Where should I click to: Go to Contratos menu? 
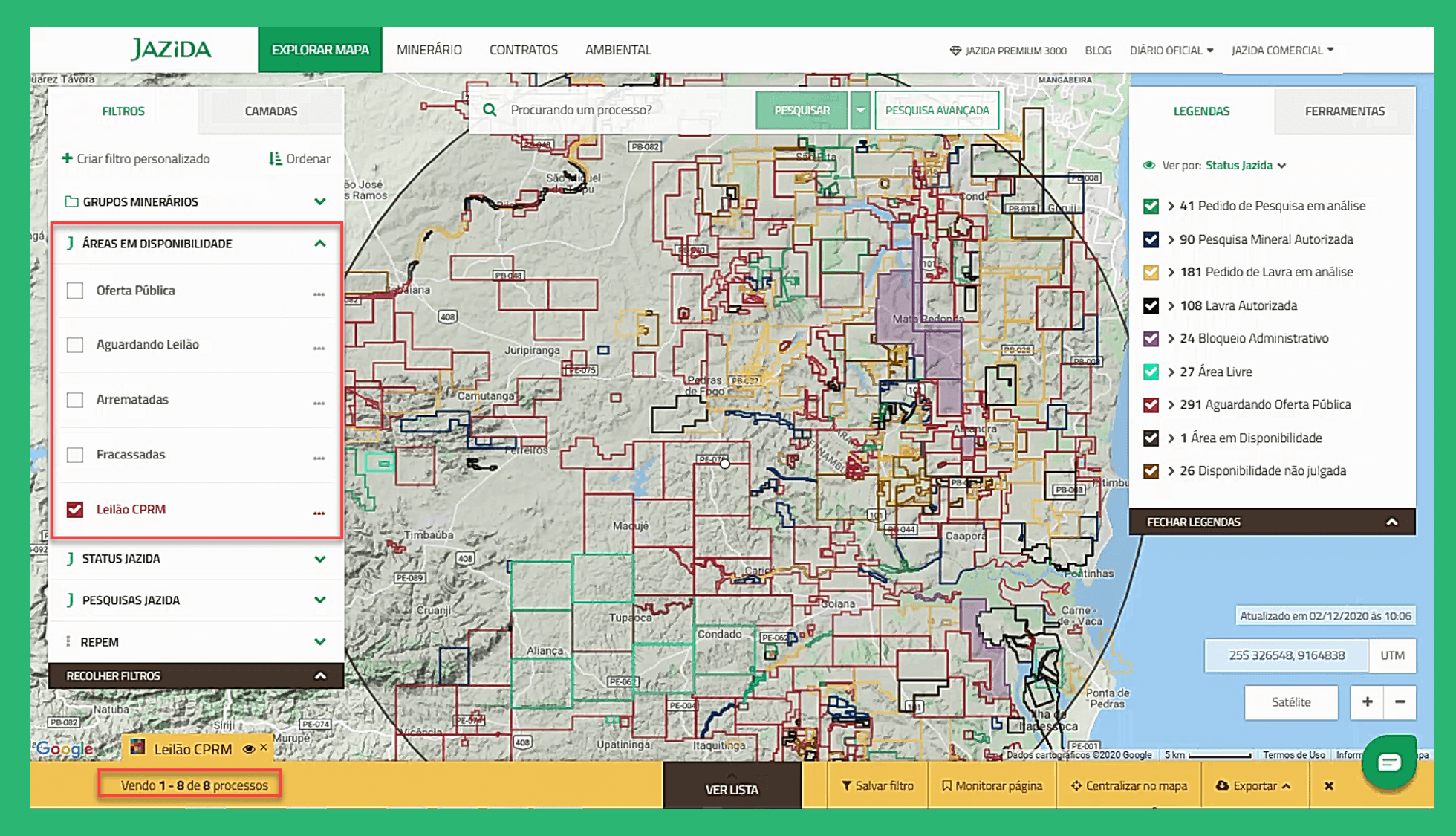point(523,50)
